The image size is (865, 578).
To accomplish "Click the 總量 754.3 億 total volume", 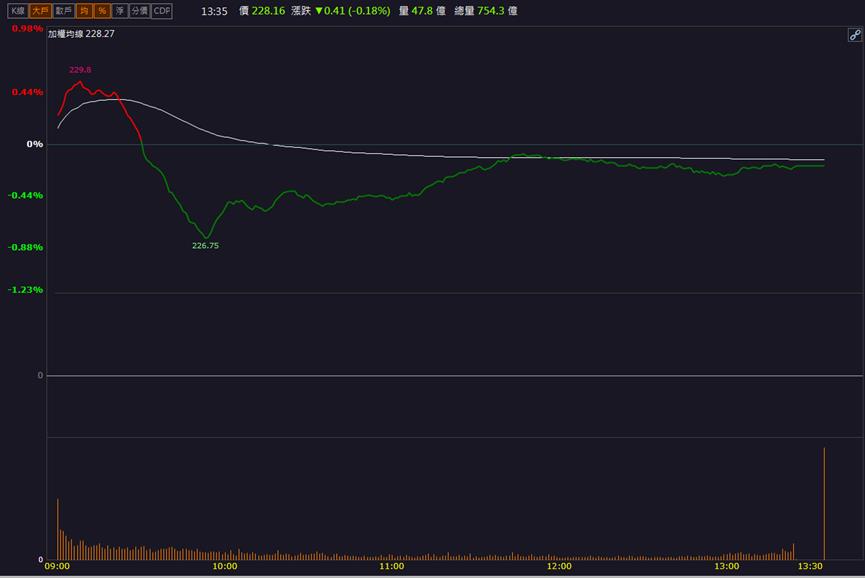I will [x=486, y=10].
